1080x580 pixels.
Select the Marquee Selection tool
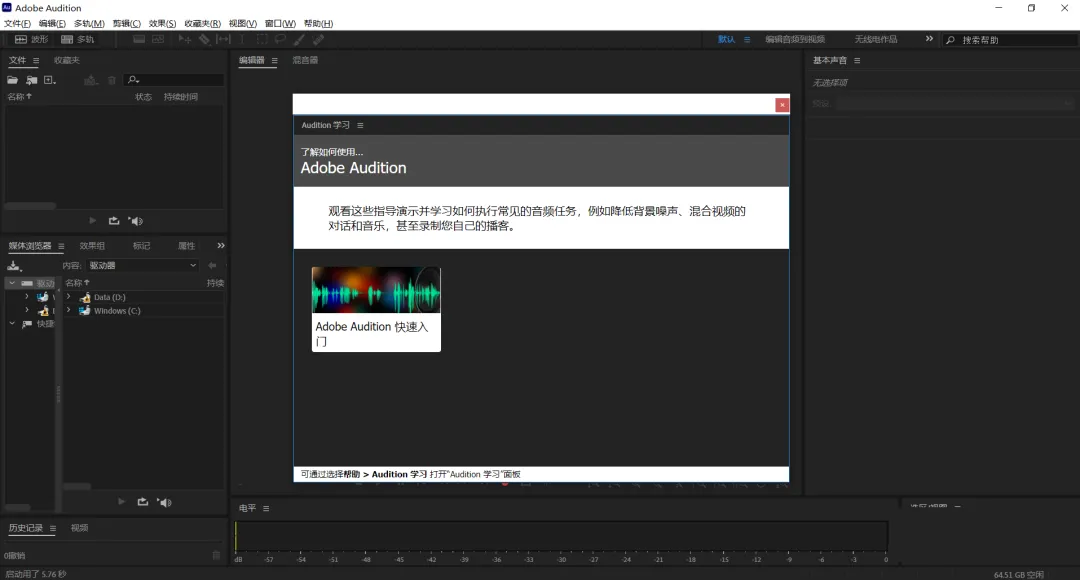(262, 39)
